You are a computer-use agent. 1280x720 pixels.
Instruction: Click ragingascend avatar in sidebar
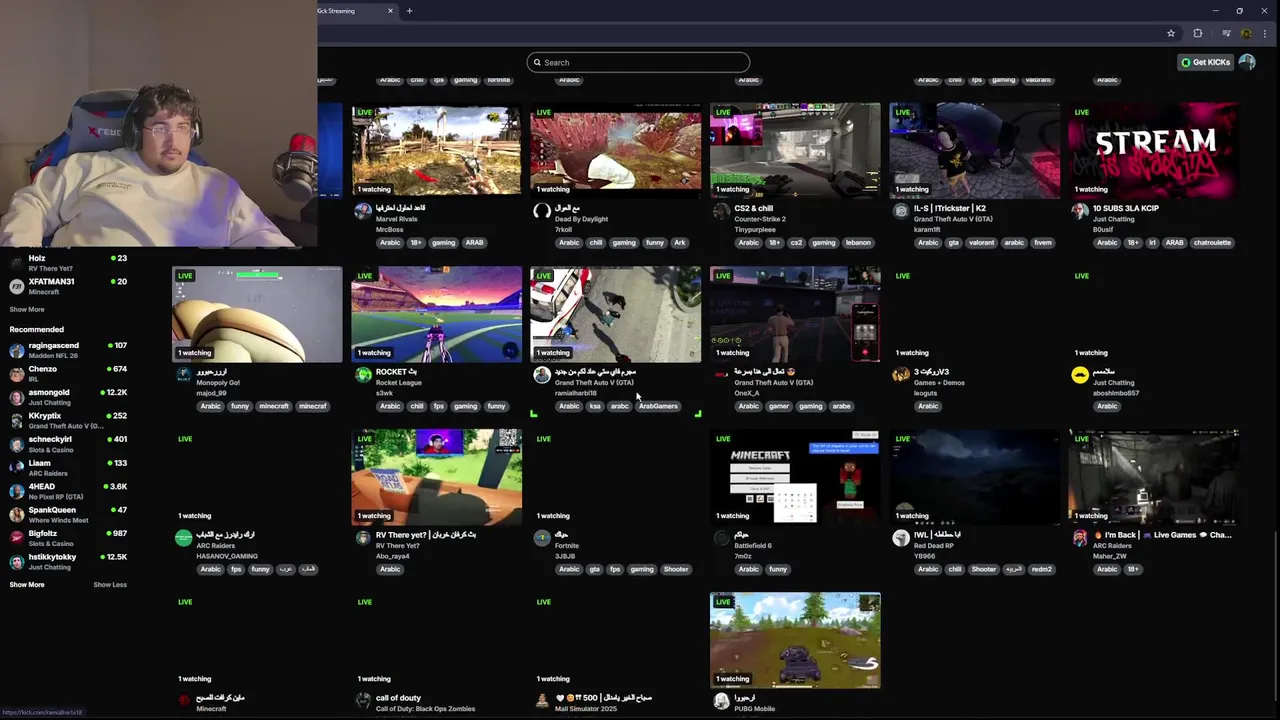click(x=16, y=350)
